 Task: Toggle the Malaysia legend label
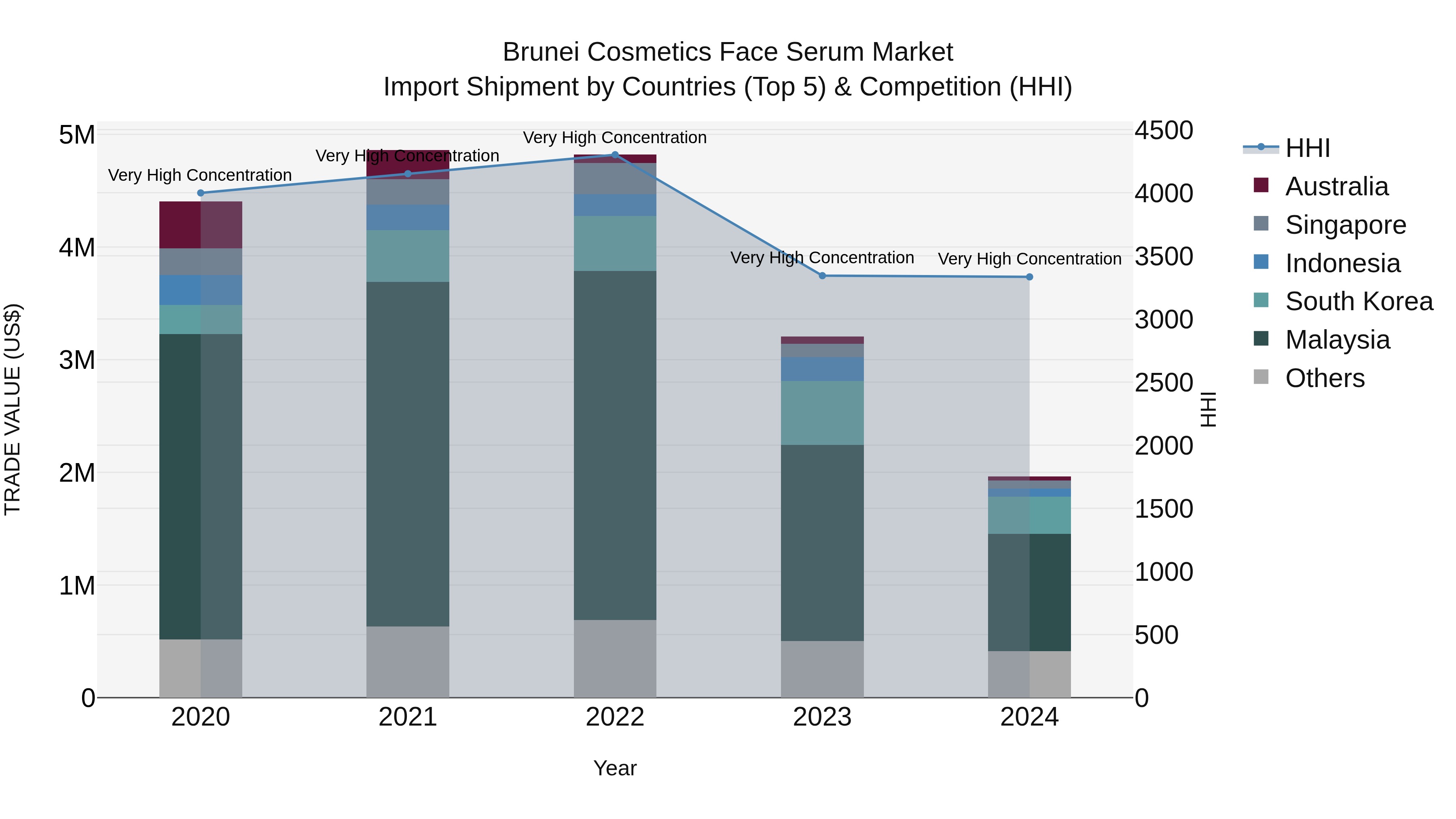click(1338, 340)
